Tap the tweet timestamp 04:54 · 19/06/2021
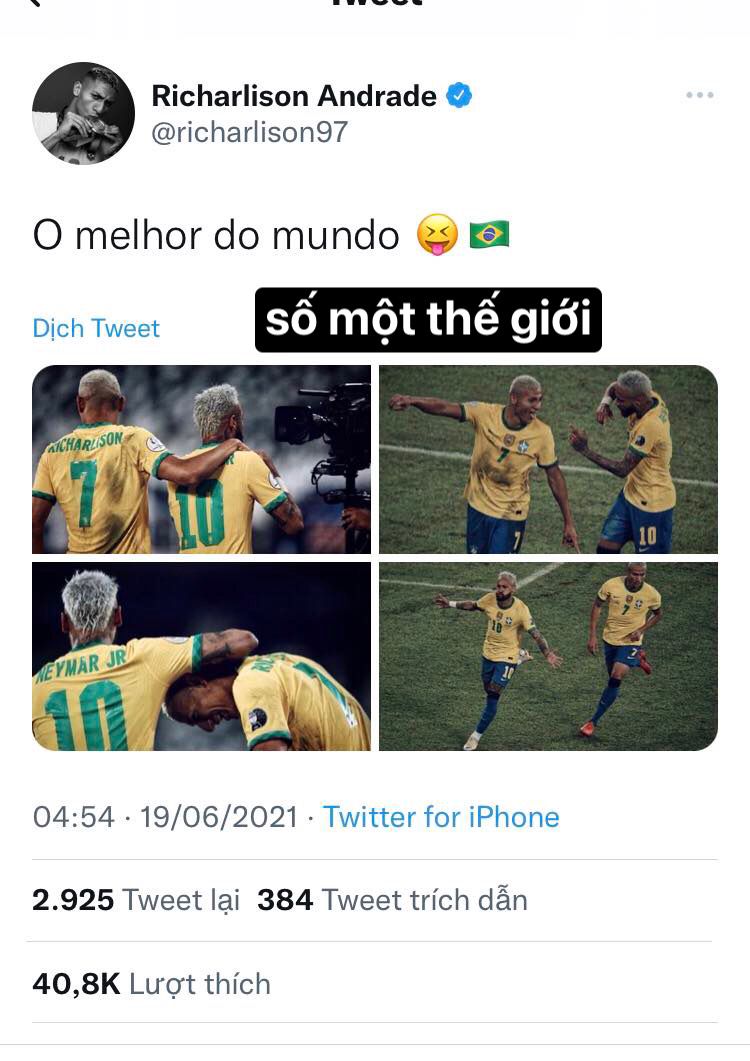The image size is (750, 1061). pyautogui.click(x=165, y=817)
